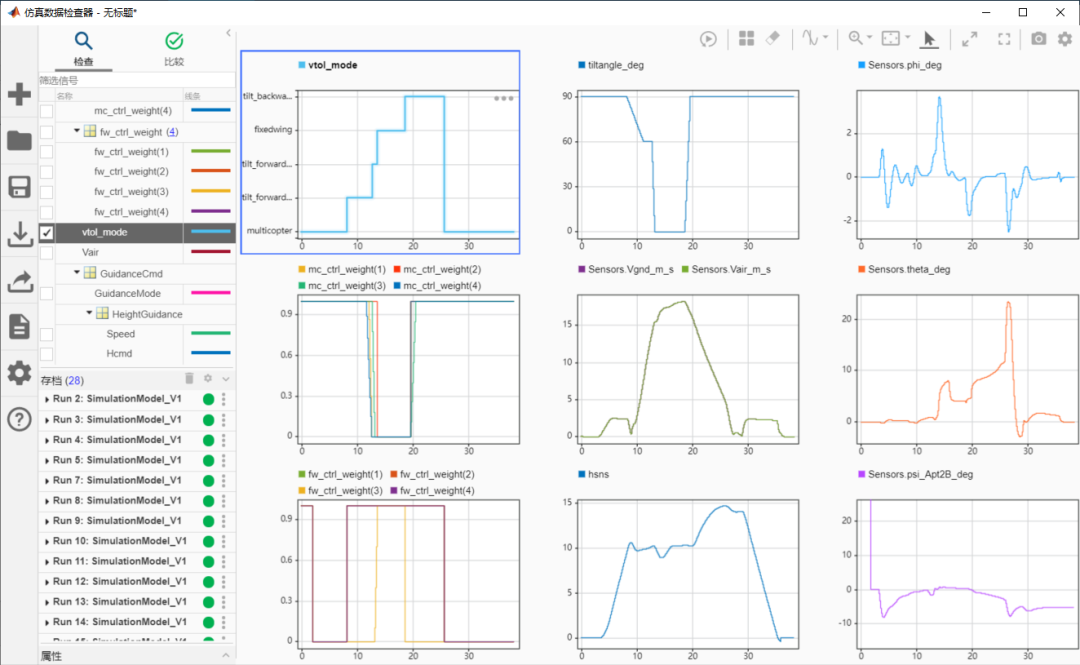Open the three-dot menu for Run 3
The width and height of the screenshot is (1080, 665).
pos(223,420)
